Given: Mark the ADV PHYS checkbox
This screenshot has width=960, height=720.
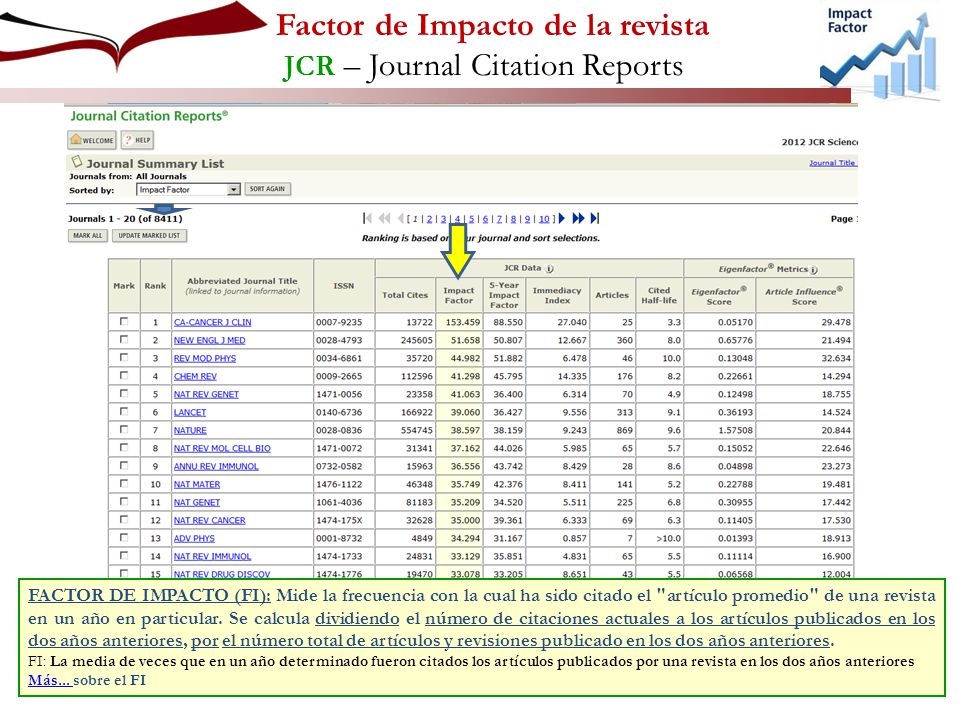Looking at the screenshot, I should tap(124, 538).
